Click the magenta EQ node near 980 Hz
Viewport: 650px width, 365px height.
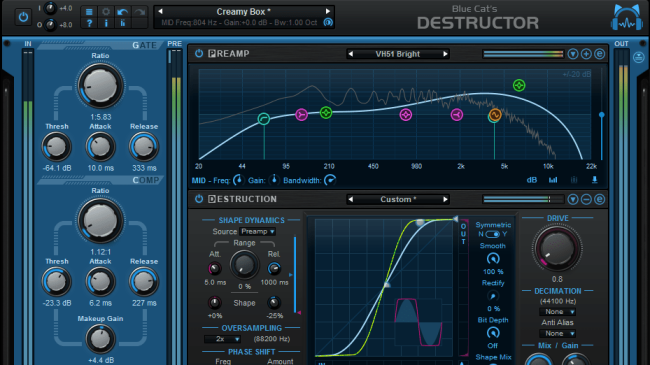tap(405, 115)
